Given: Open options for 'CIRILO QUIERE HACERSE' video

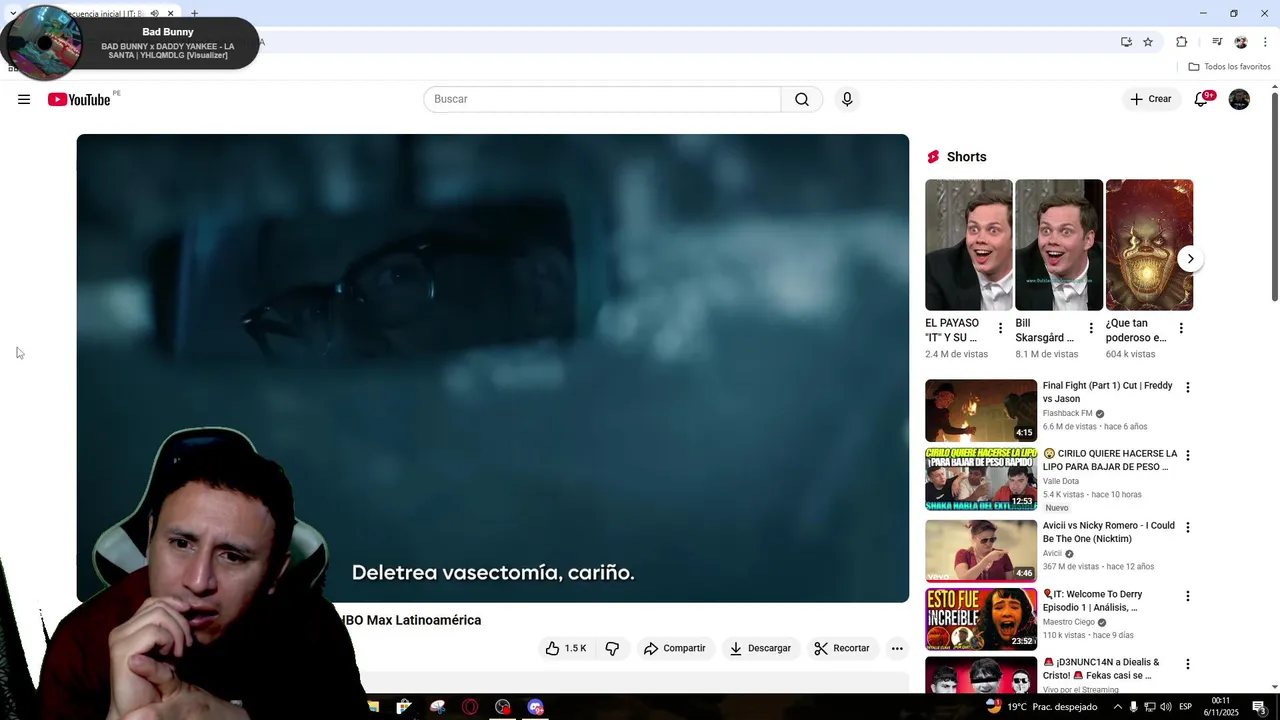Looking at the screenshot, I should (x=1188, y=455).
